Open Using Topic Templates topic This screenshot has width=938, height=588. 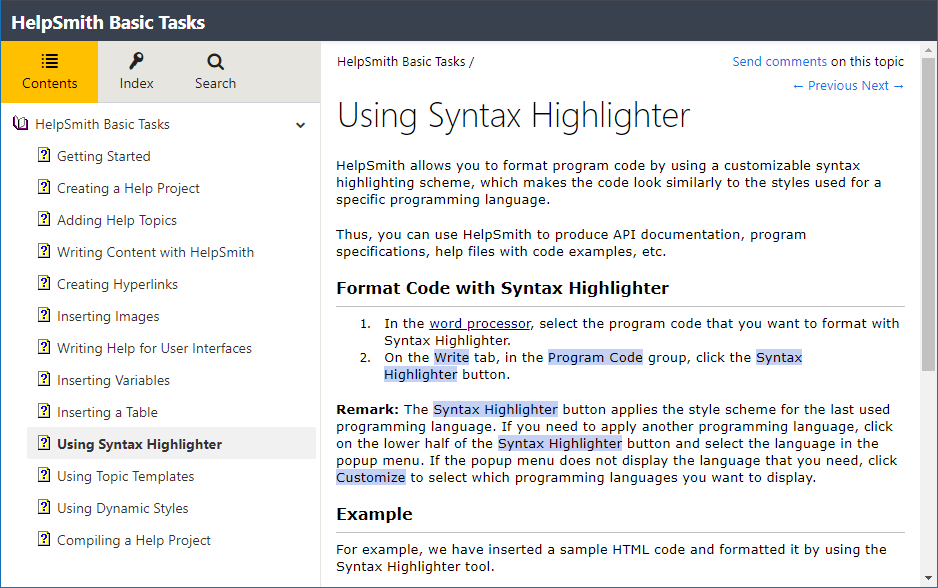(x=126, y=476)
